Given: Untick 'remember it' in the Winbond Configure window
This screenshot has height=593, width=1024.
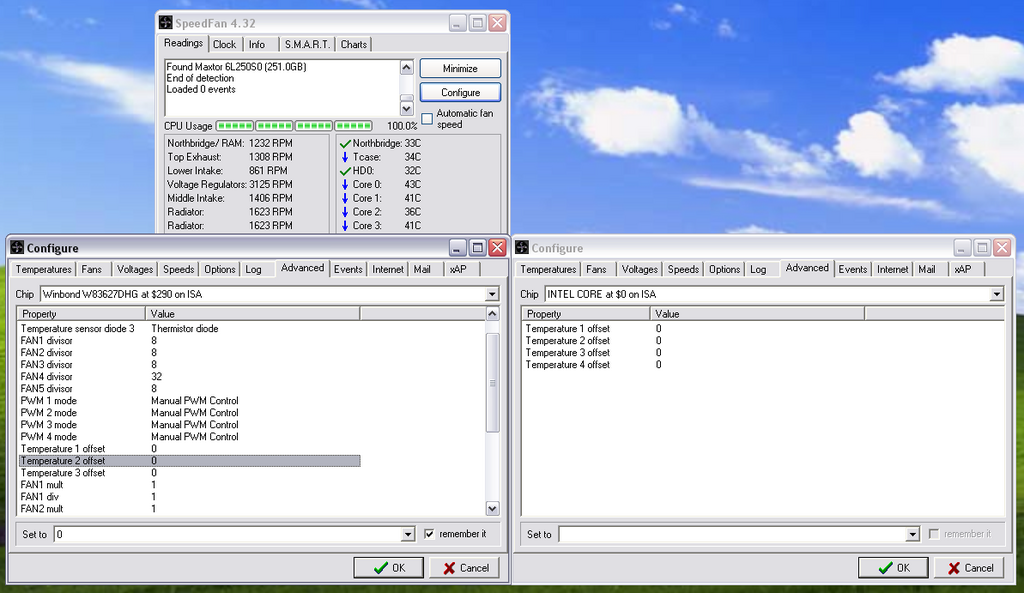Looking at the screenshot, I should tap(429, 534).
